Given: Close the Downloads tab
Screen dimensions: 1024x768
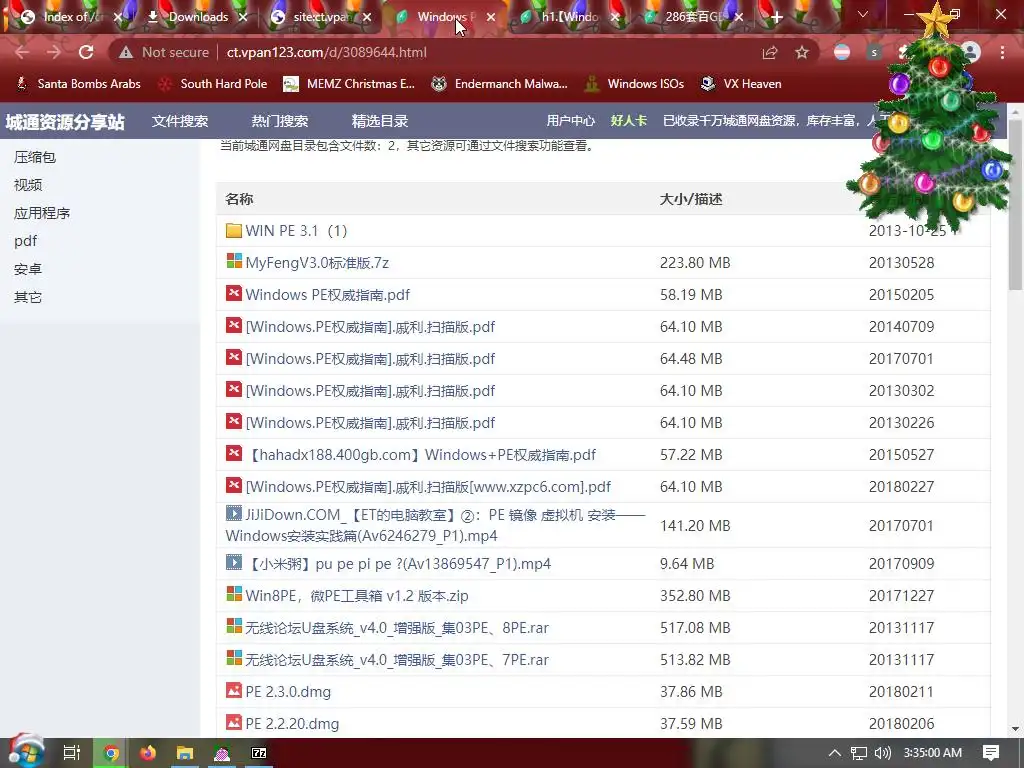Looking at the screenshot, I should 243,18.
